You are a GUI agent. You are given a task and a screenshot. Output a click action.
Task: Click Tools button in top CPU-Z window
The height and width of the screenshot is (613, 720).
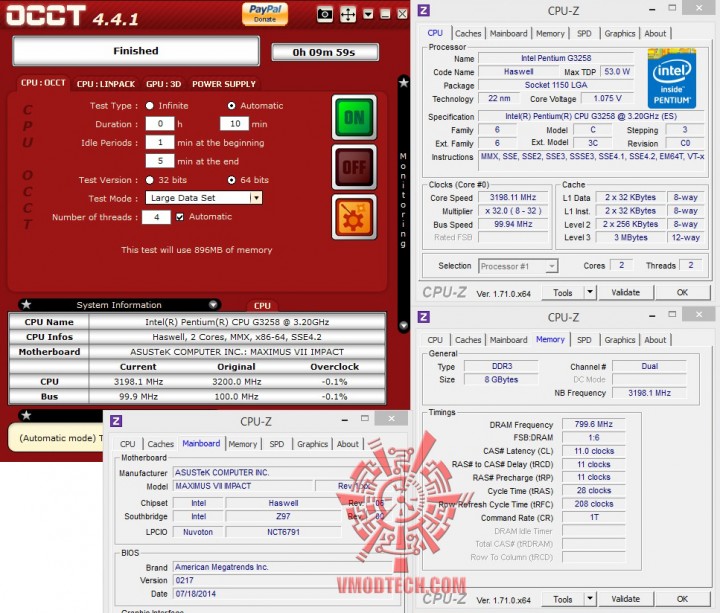point(562,292)
